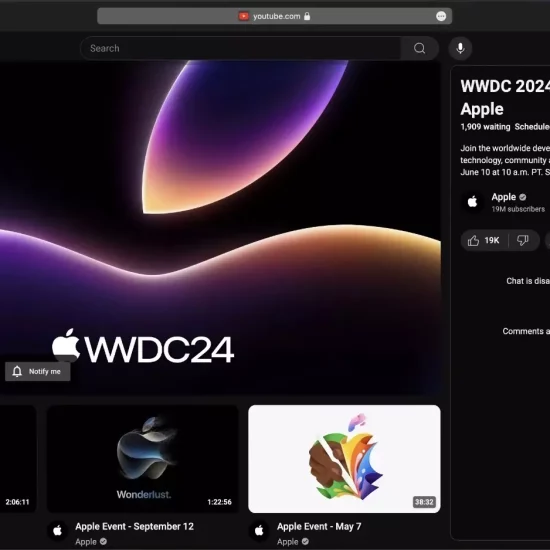This screenshot has height=550, width=550.
Task: Open the colorful May 7 event thumbnail
Action: tap(344, 459)
